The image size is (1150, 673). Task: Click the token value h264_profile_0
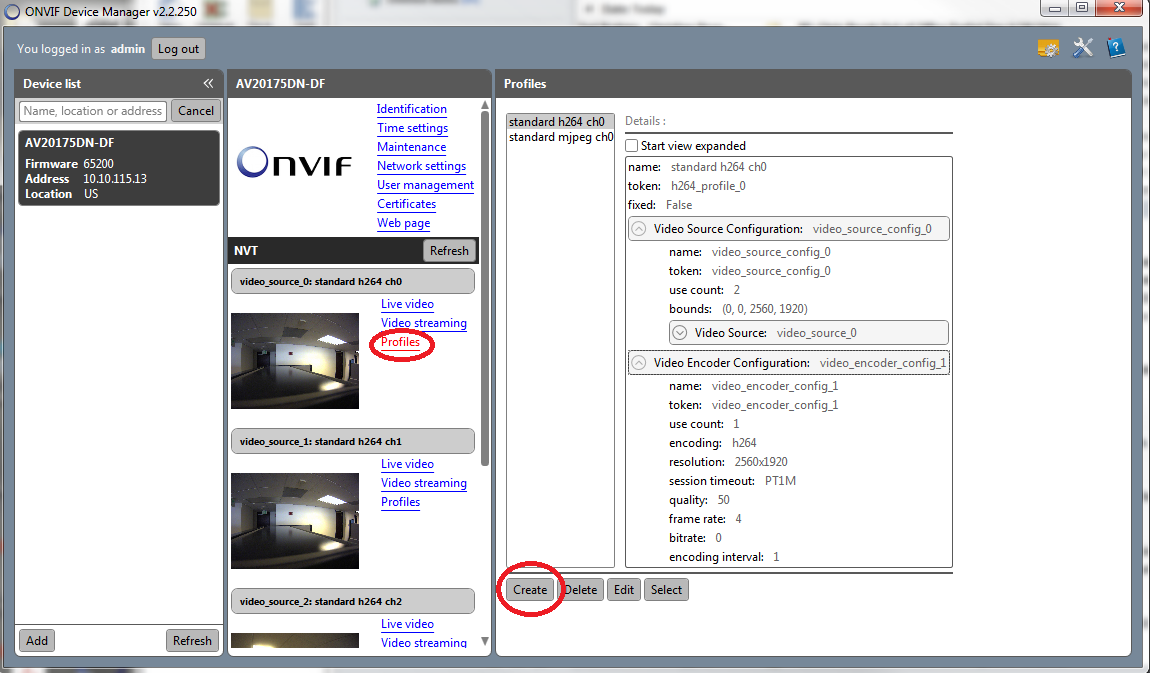tap(708, 185)
